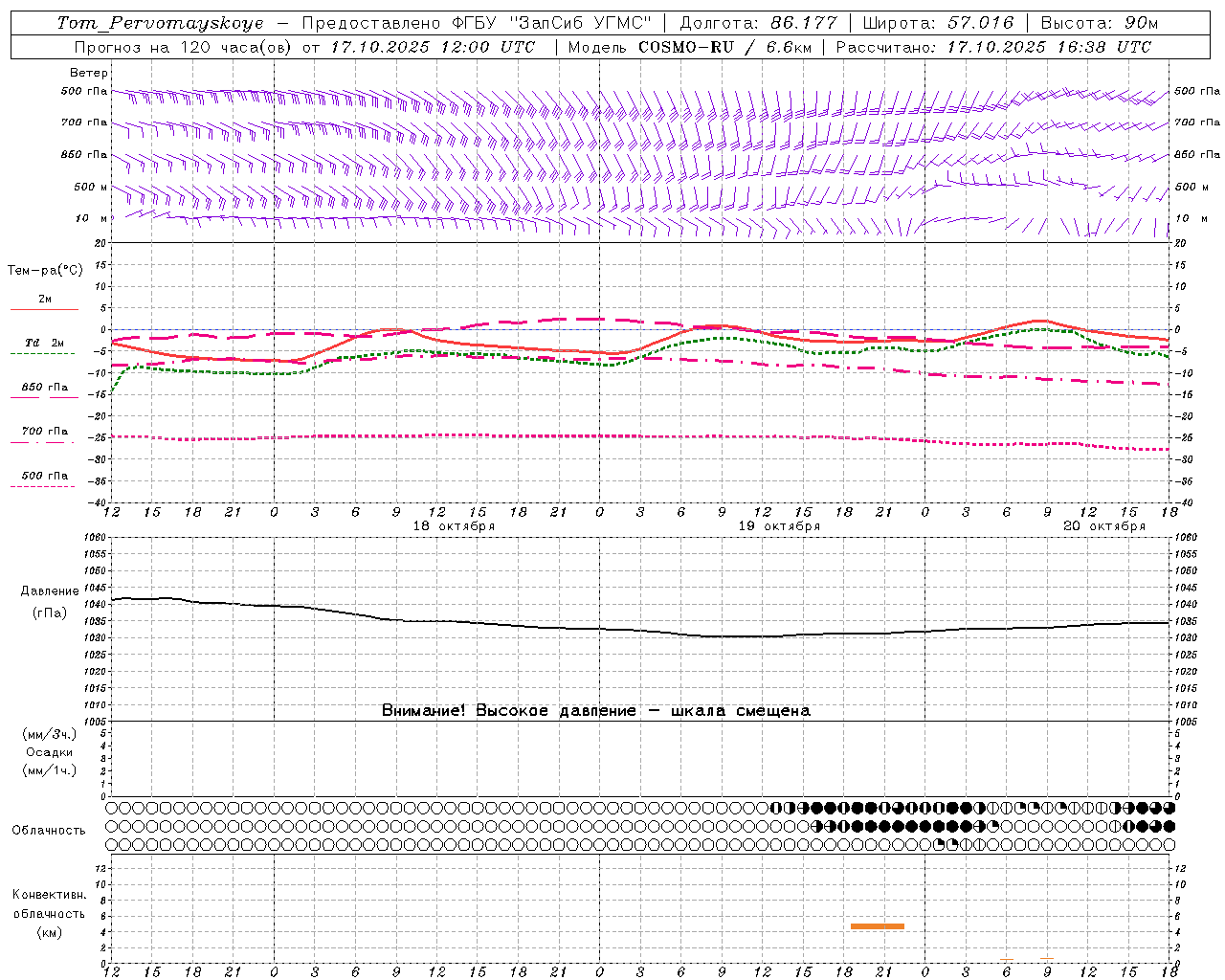Click the dashed swatch under 500 гПа temperature legend
Viewport: 1225px width, 980px height.
(x=43, y=487)
